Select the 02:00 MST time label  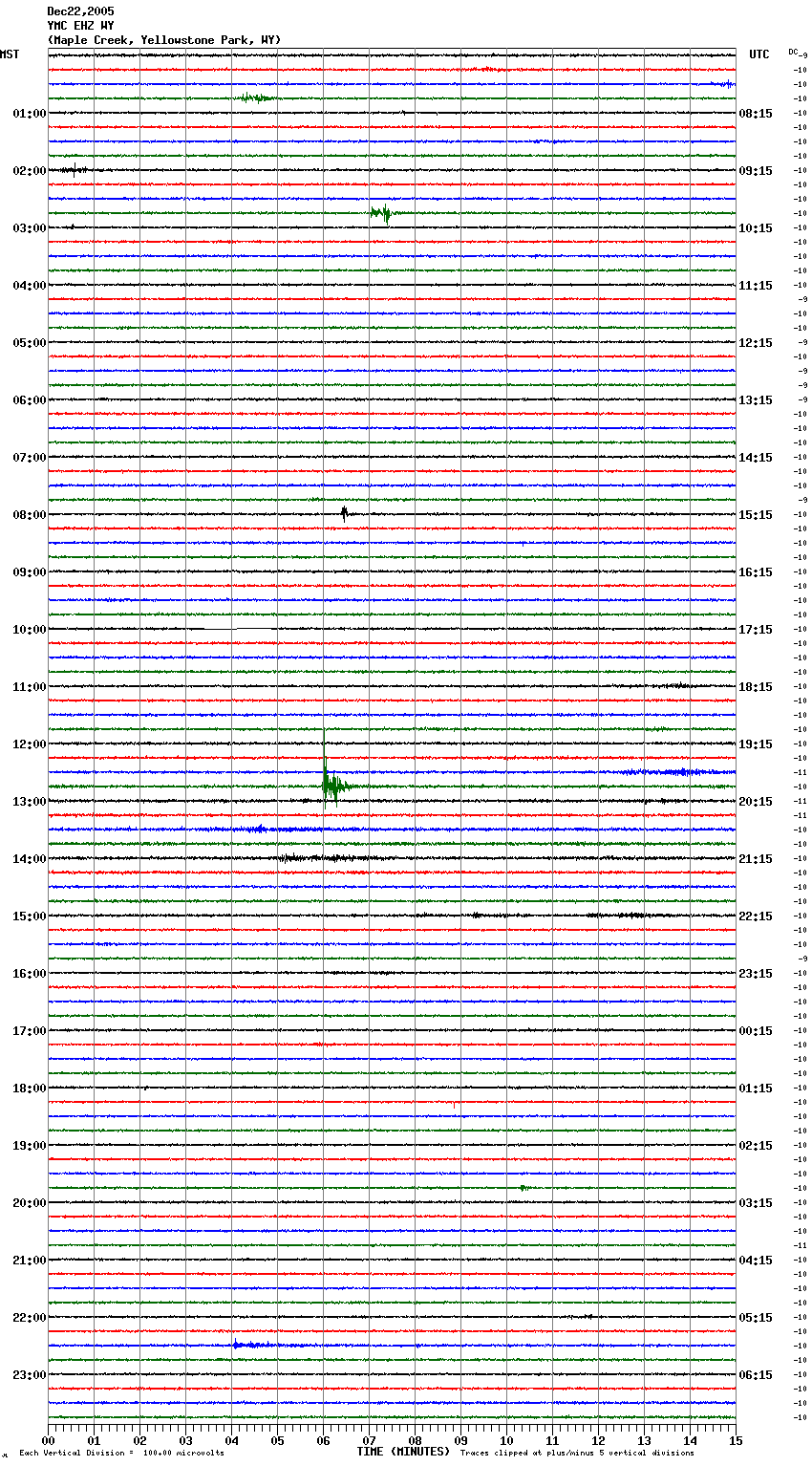[x=30, y=171]
